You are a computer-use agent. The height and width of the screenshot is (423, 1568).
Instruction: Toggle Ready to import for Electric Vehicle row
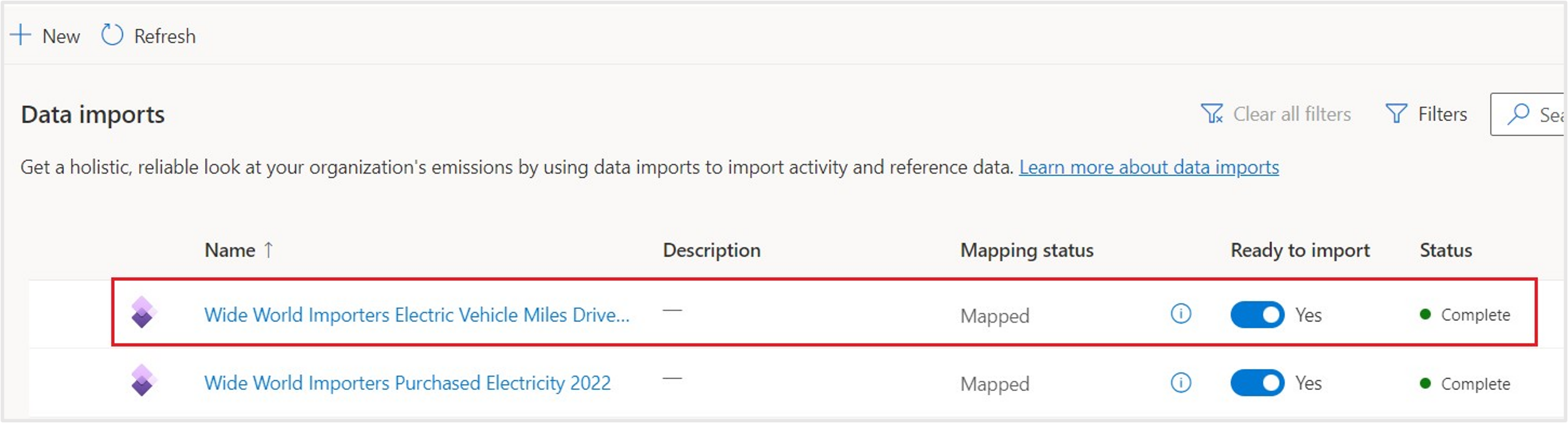tap(1257, 315)
